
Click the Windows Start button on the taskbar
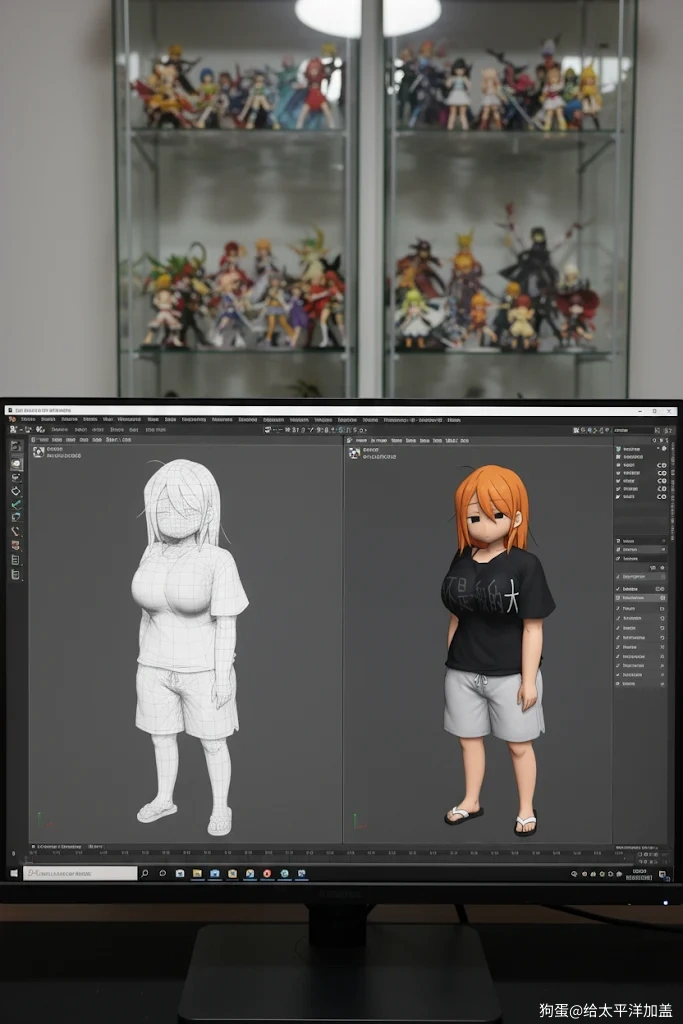(x=13, y=873)
